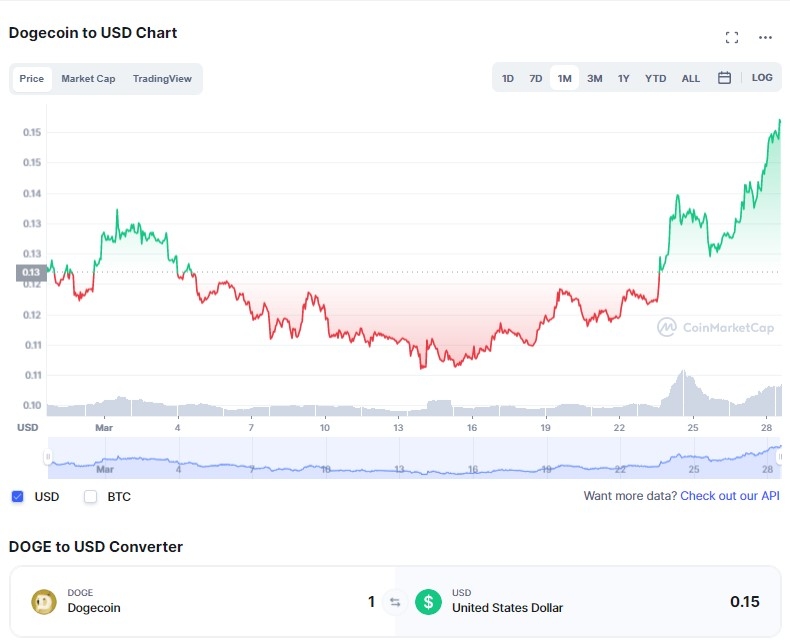The height and width of the screenshot is (643, 790).
Task: Toggle LOG scale on the chart
Action: pos(762,78)
